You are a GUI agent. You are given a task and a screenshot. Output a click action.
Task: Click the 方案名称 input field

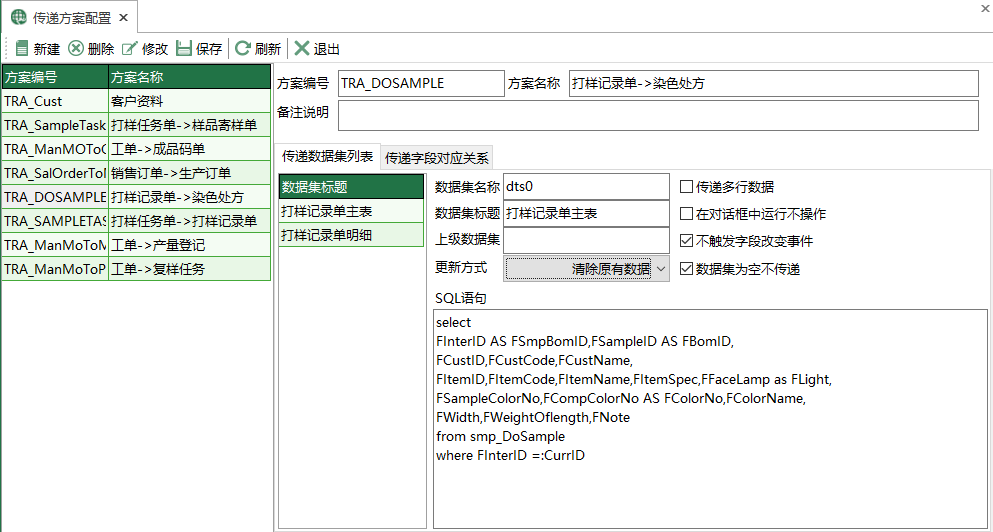point(774,83)
